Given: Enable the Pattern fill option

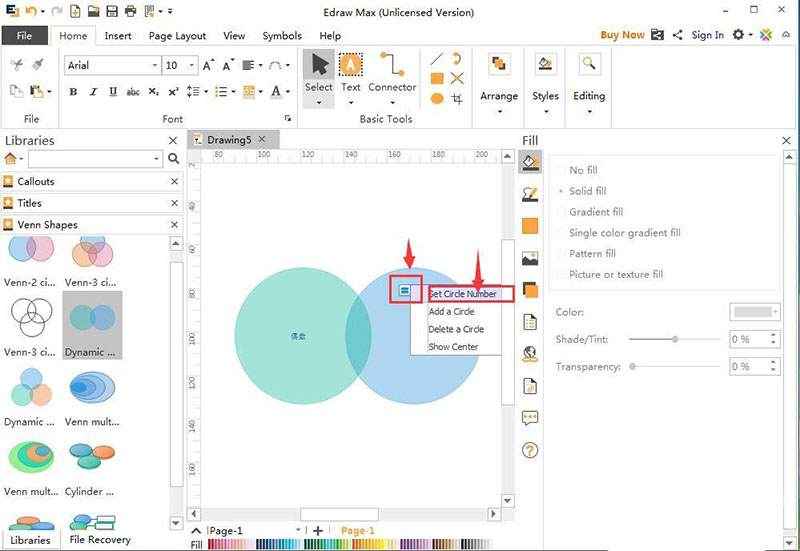Looking at the screenshot, I should (x=562, y=254).
